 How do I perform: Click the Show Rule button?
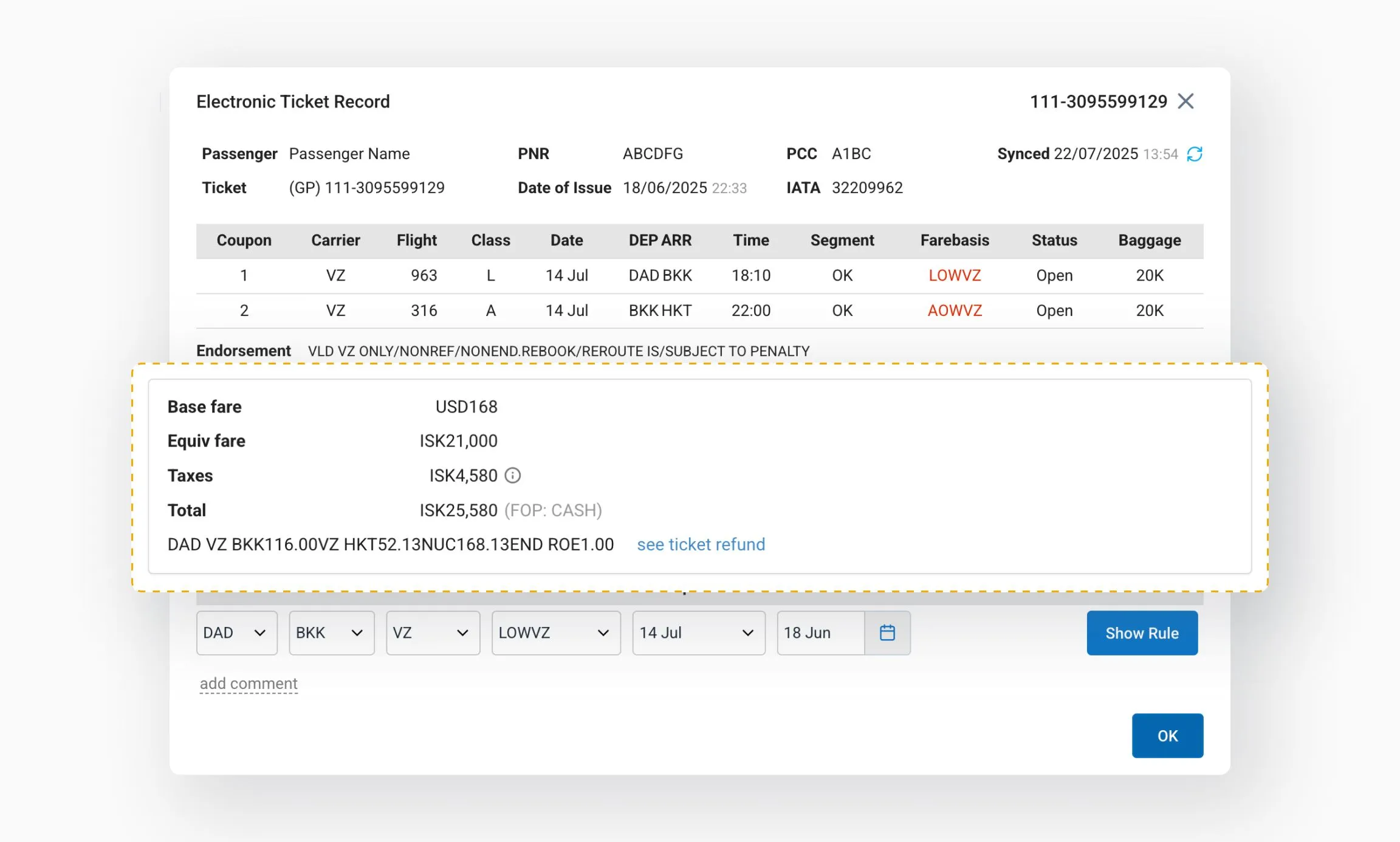pos(1142,632)
